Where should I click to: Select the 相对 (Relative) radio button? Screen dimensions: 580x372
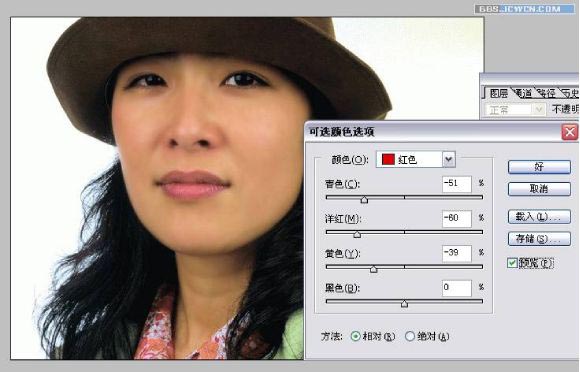[x=355, y=336]
